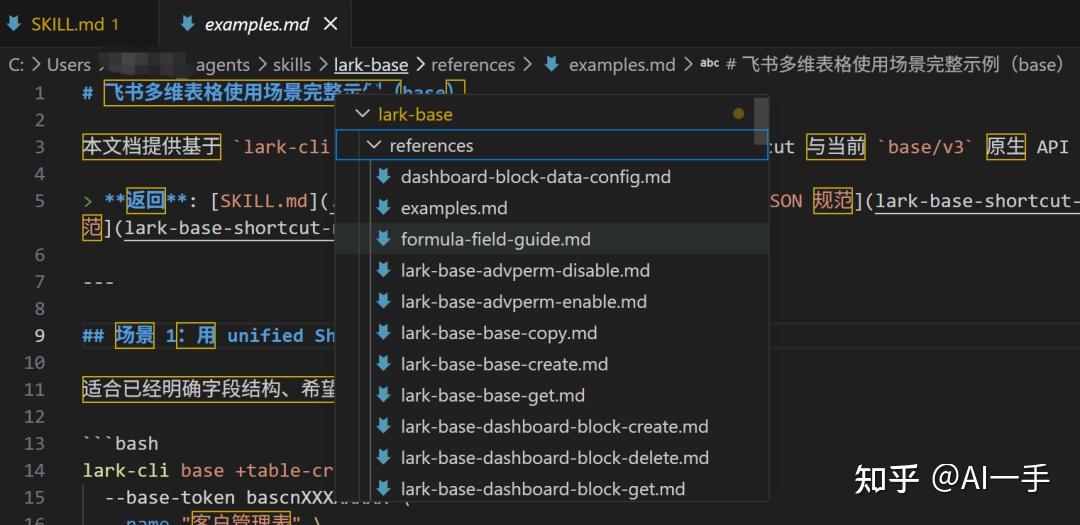This screenshot has width=1080, height=525.
Task: Open dashboard-block-data-config.md
Action: click(x=536, y=177)
